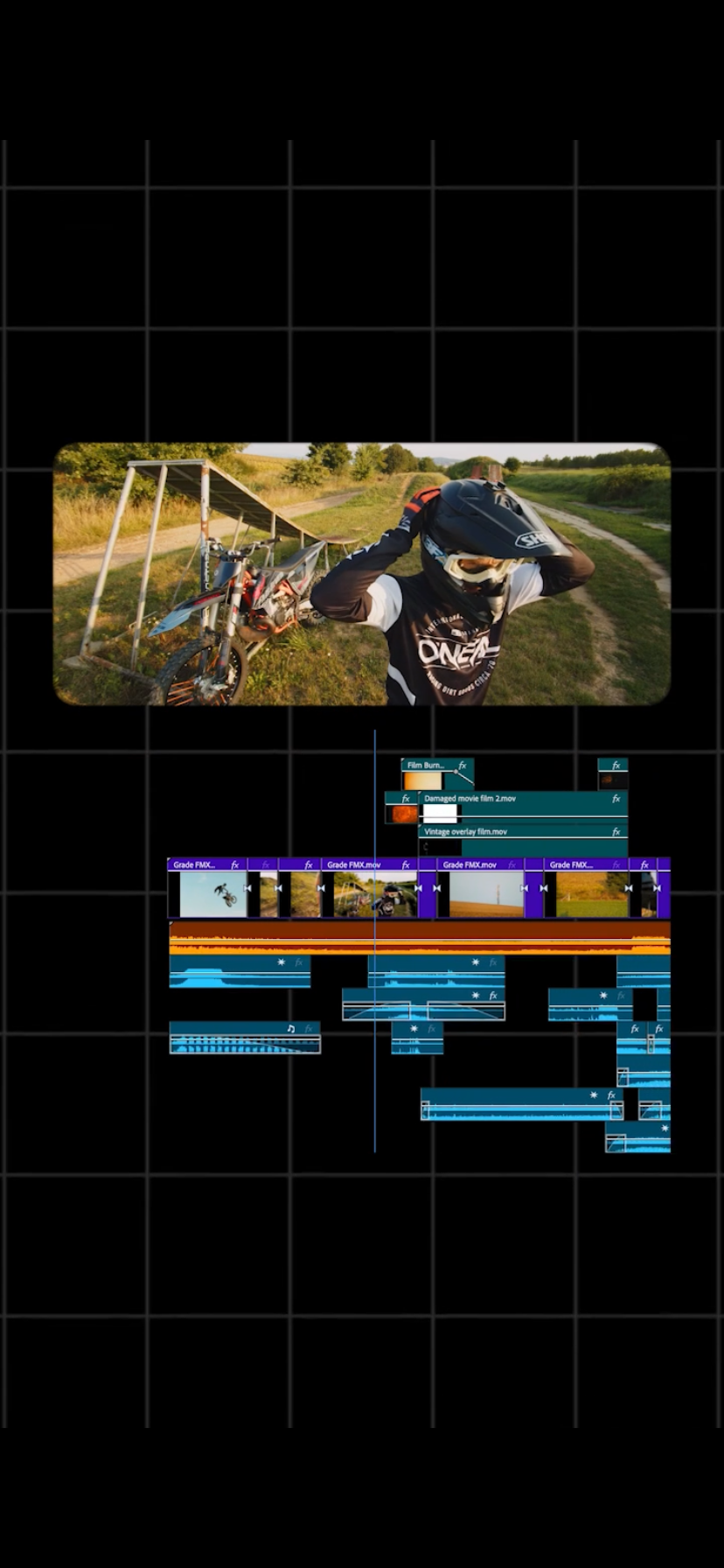Select the small dark clip on top video track
The height and width of the screenshot is (1568, 724).
(x=613, y=774)
